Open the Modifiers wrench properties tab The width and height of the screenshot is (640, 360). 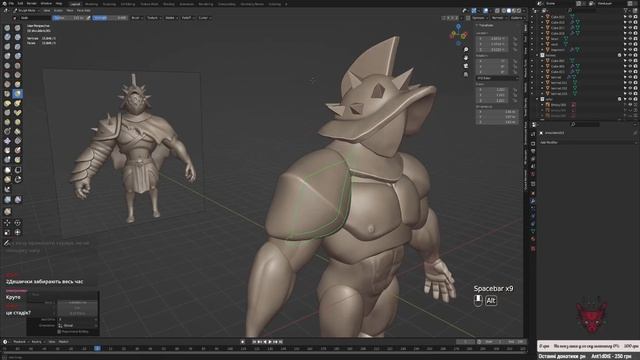pos(533,201)
